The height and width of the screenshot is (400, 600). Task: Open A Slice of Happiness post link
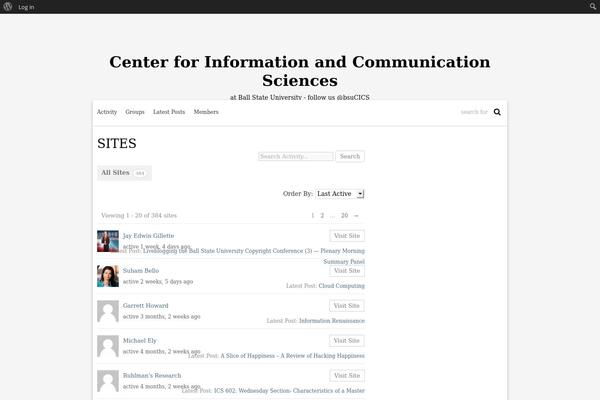(x=292, y=356)
